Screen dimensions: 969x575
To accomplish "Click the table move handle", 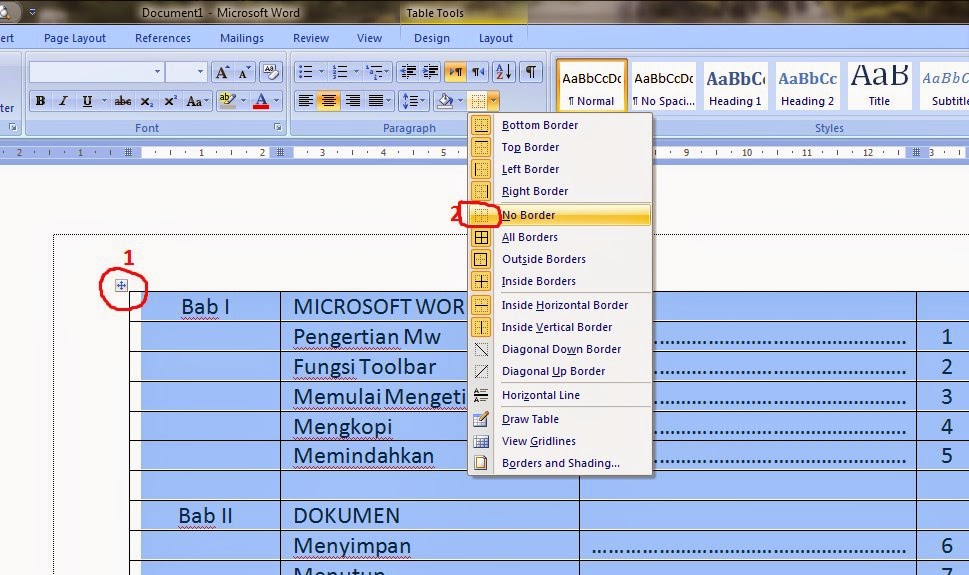I will click(121, 286).
